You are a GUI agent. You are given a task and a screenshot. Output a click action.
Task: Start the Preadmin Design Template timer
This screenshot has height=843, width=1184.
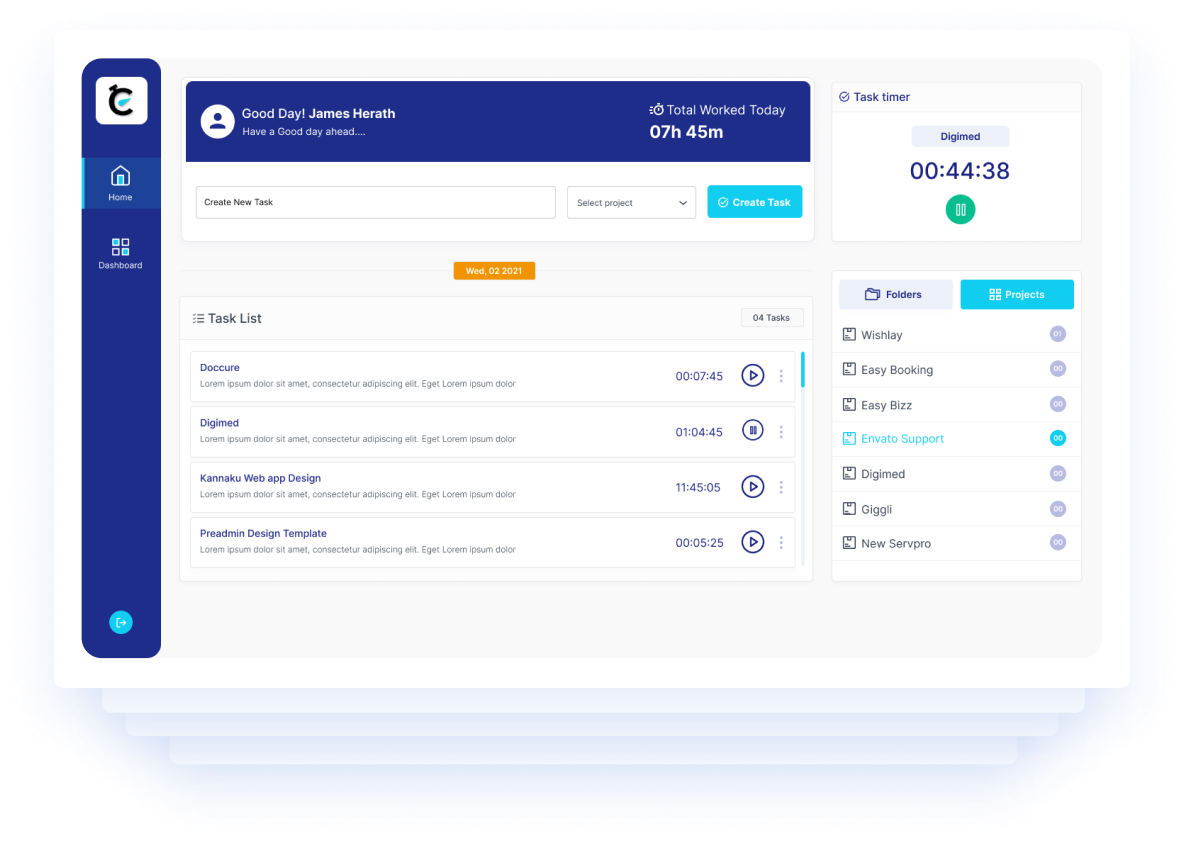pos(752,542)
